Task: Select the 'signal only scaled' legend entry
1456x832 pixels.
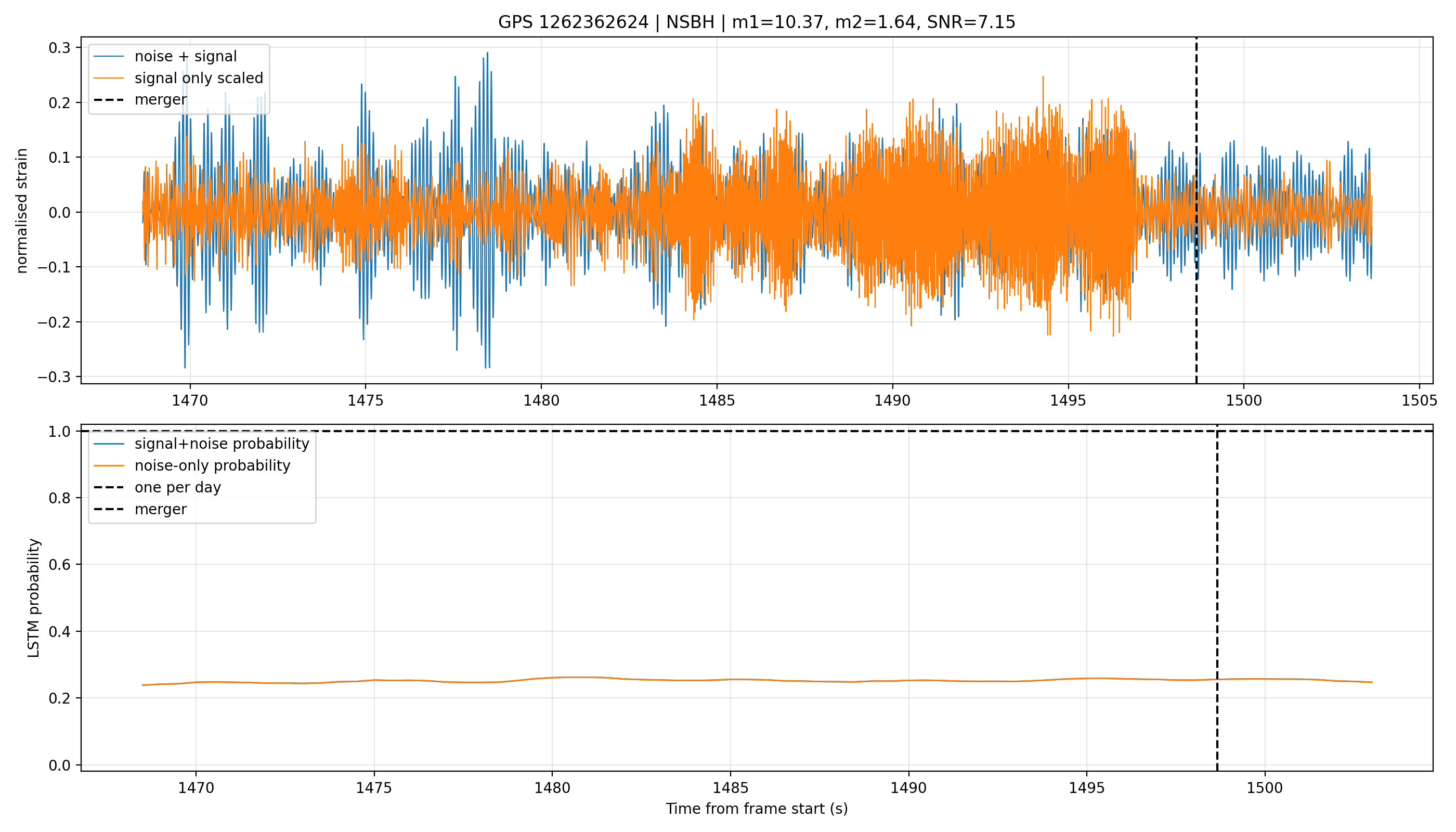Action: click(179, 77)
